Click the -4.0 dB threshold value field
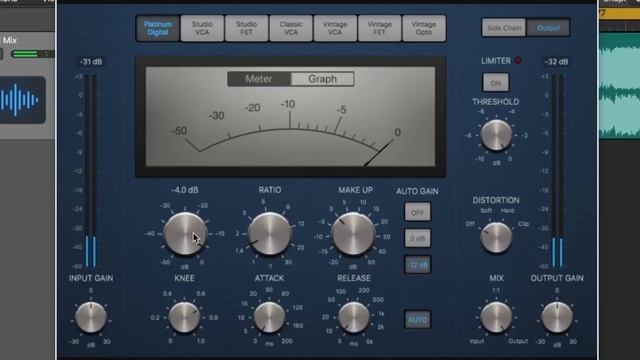Image resolution: width=640 pixels, height=360 pixels. click(184, 190)
